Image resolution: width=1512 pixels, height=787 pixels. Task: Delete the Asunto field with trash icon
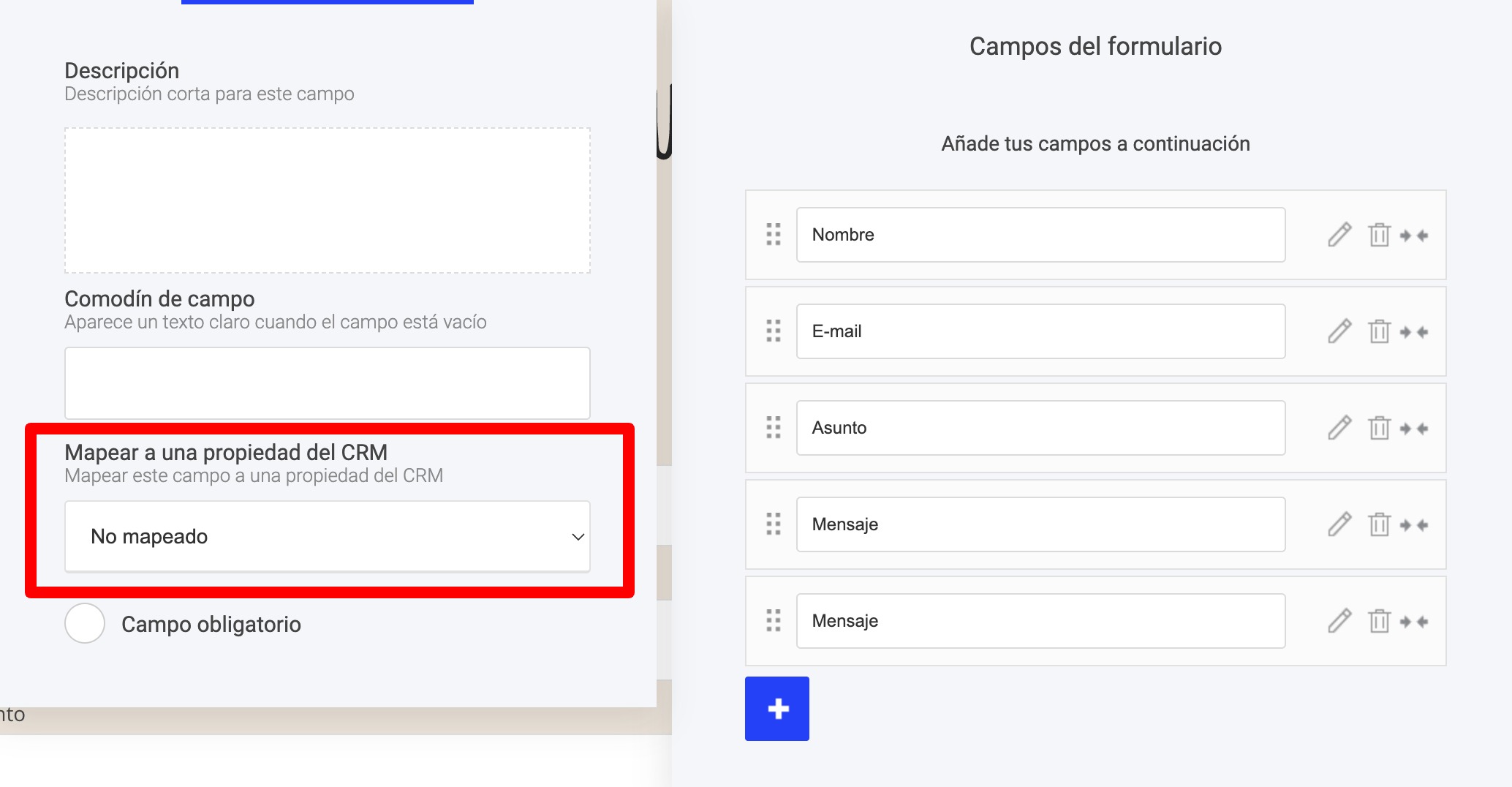pyautogui.click(x=1379, y=428)
